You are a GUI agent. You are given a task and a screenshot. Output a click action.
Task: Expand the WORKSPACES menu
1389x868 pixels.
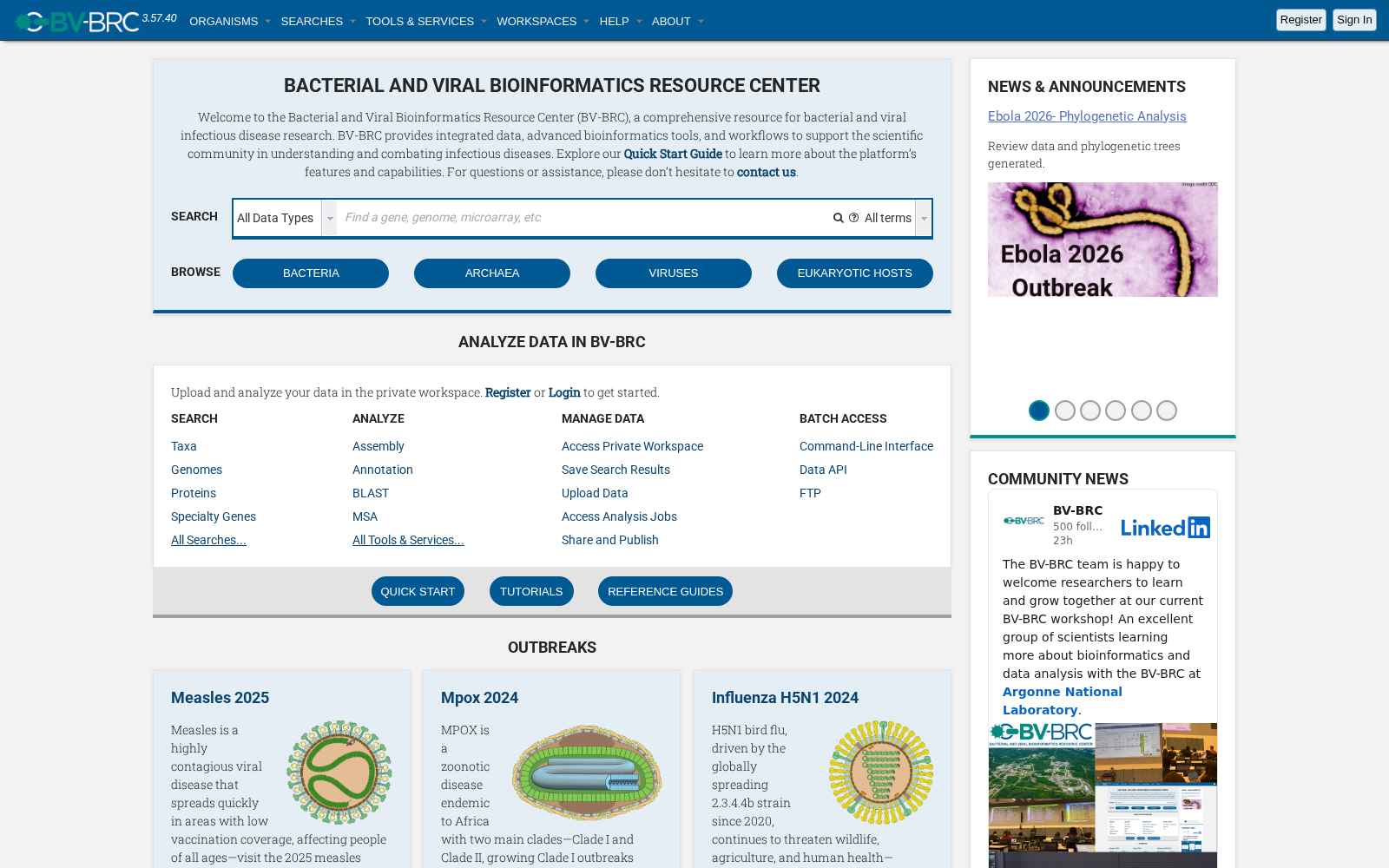pyautogui.click(x=543, y=21)
